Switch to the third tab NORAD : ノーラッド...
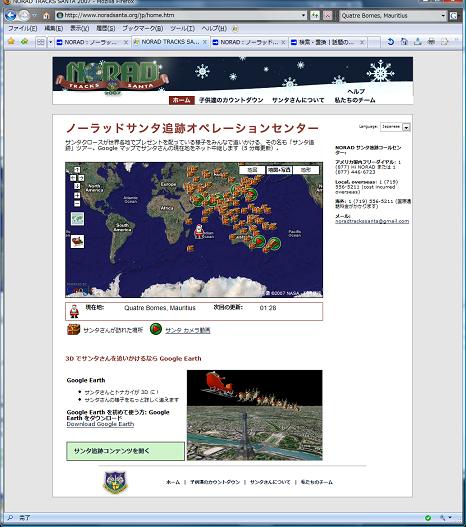466x527 pixels. (249, 42)
